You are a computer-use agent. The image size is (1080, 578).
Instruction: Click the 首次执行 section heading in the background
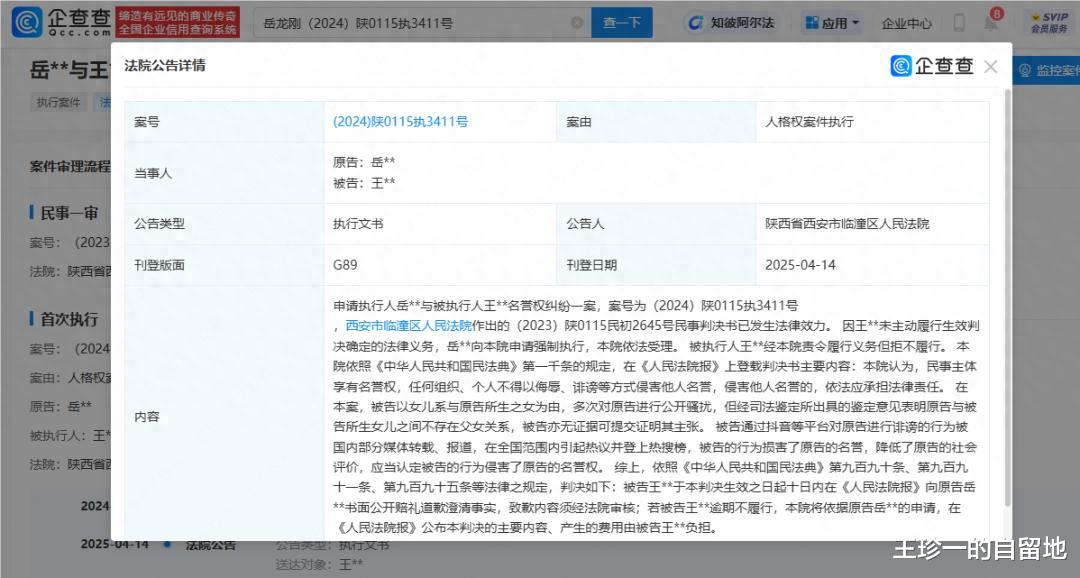tap(69, 319)
